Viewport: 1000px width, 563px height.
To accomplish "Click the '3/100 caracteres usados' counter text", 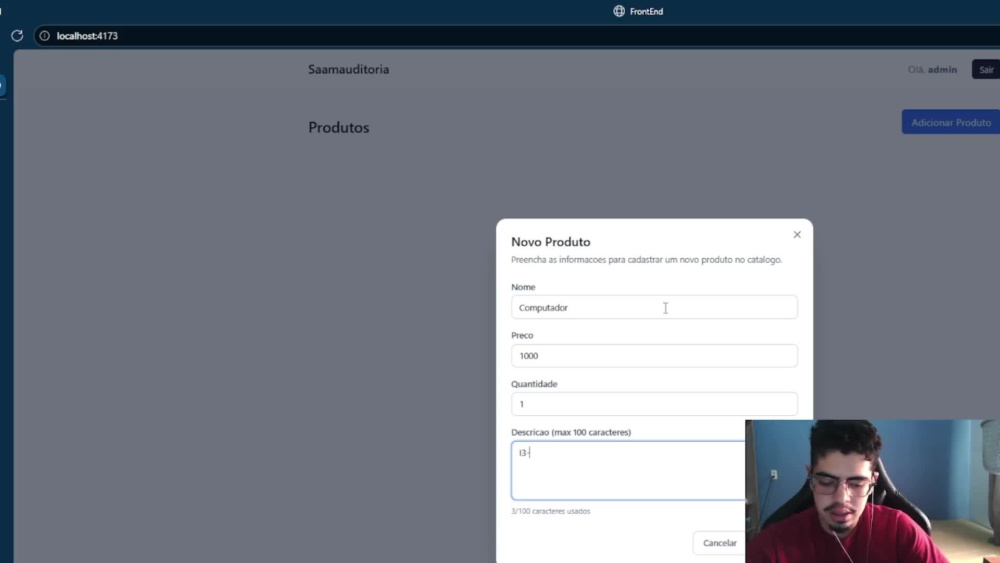I will (550, 511).
